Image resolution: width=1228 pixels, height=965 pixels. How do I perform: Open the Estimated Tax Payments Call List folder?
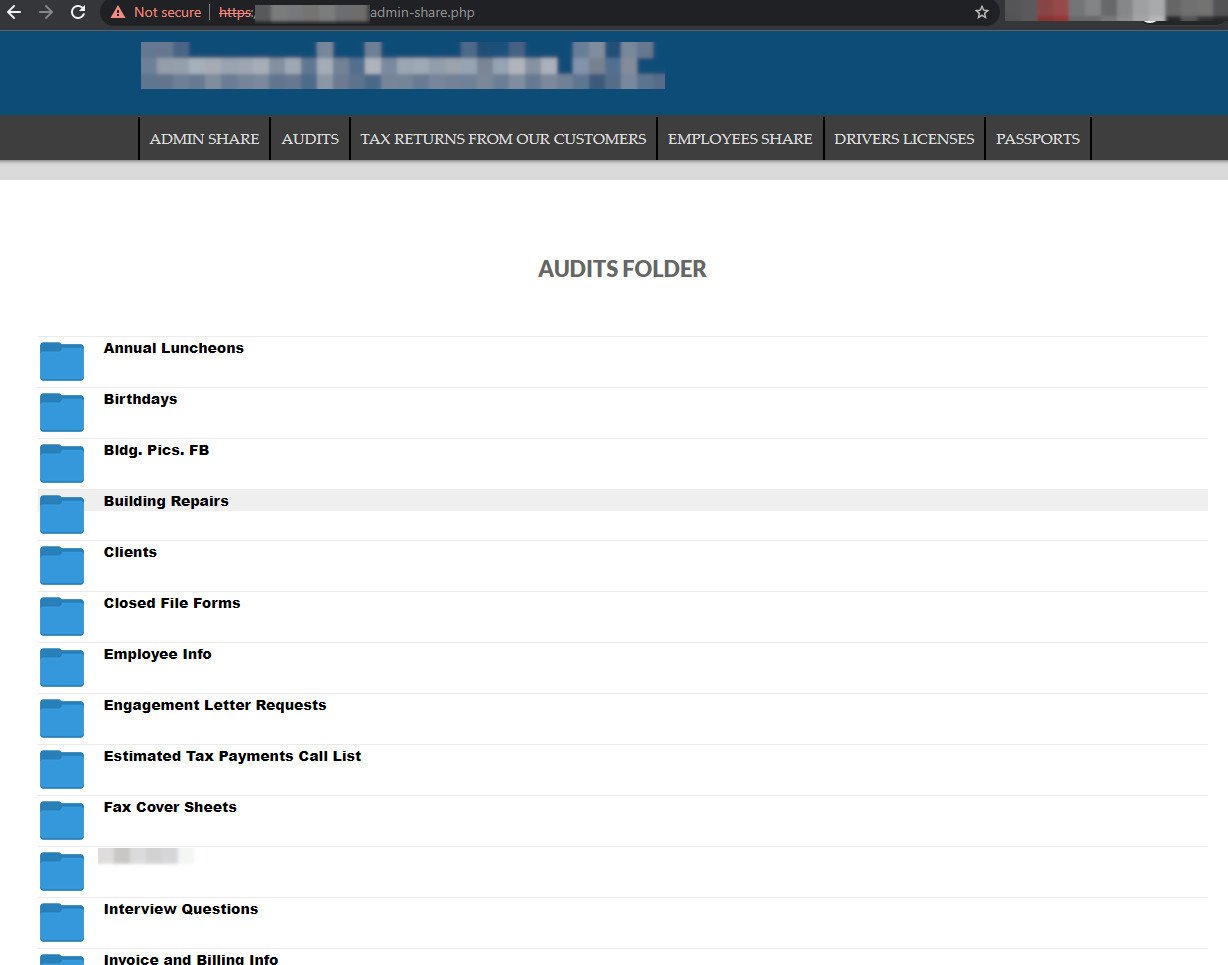click(232, 756)
